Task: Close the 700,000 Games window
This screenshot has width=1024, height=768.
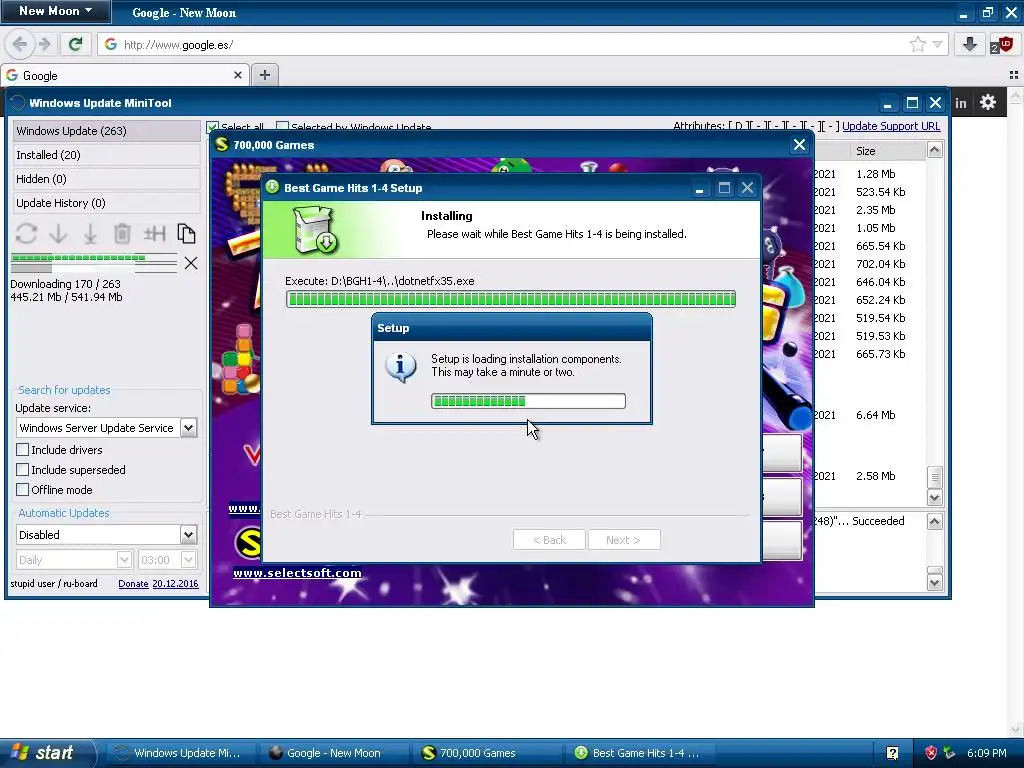Action: [799, 145]
